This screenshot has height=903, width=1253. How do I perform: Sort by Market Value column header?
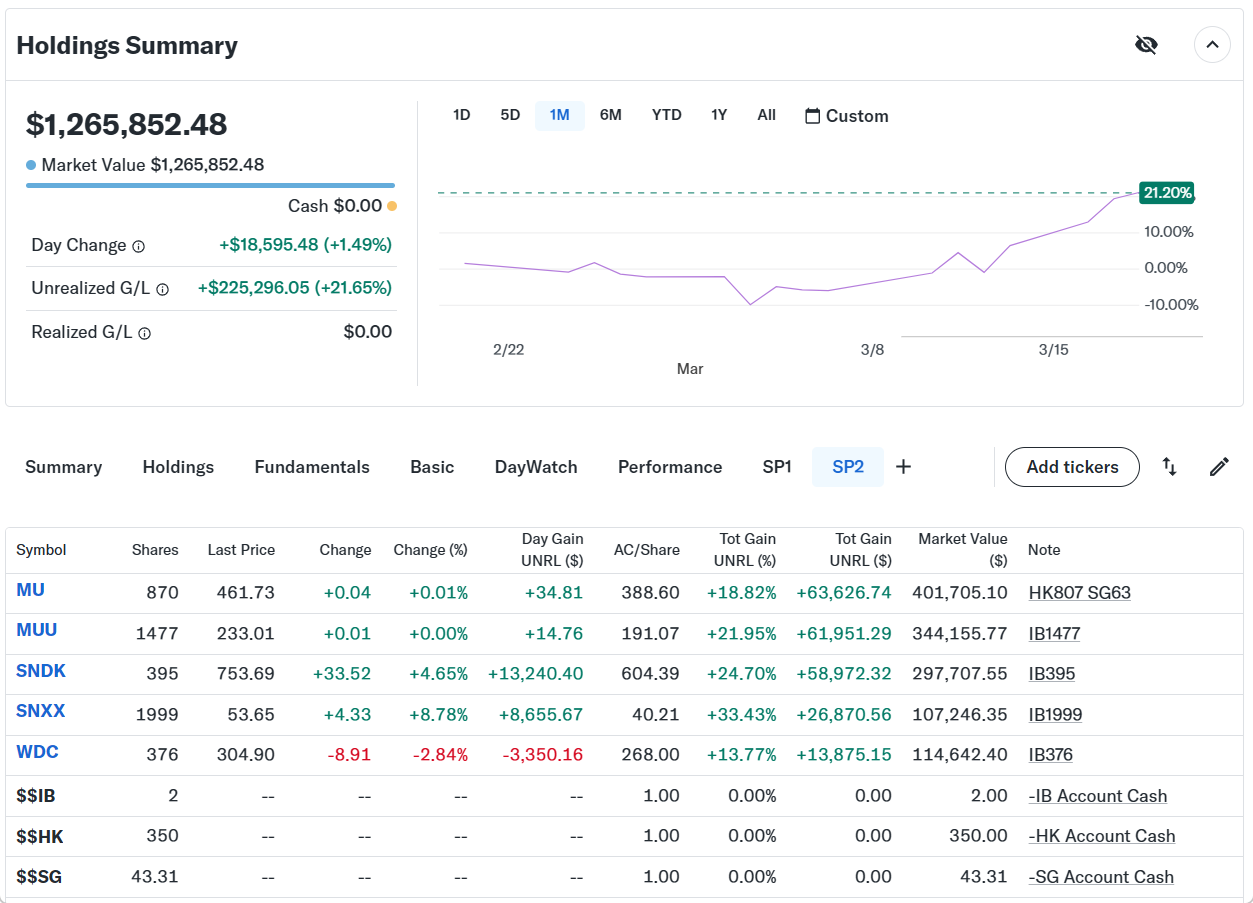[x=962, y=549]
